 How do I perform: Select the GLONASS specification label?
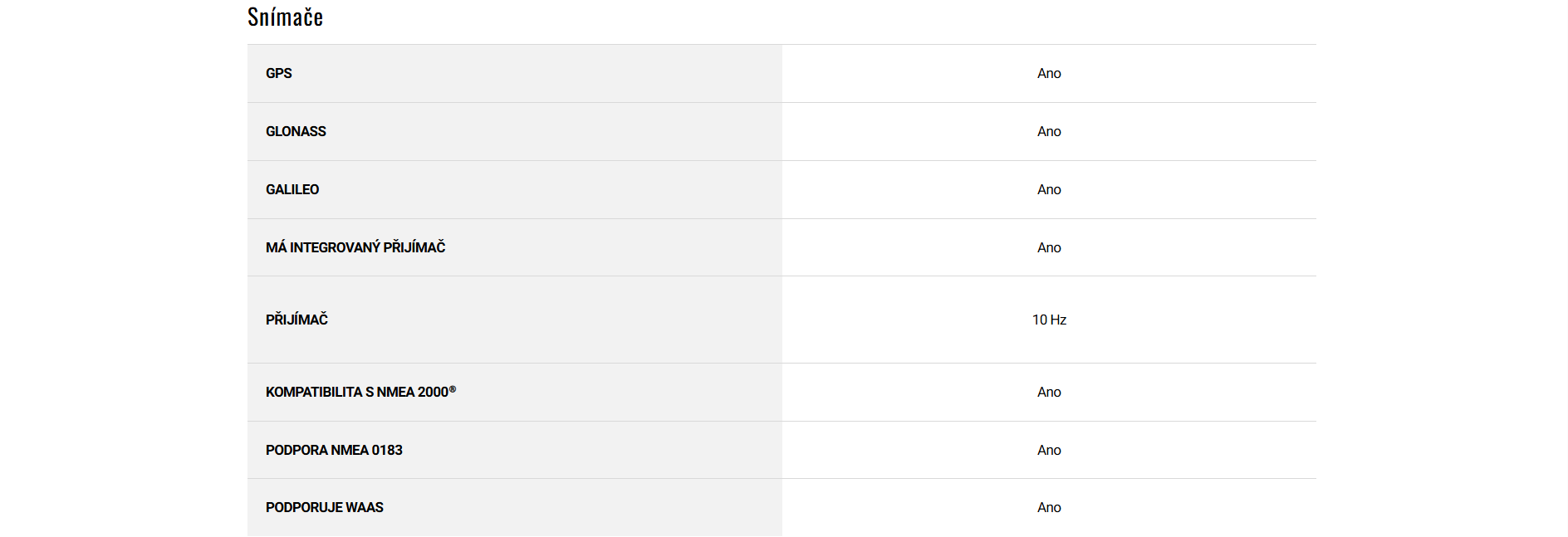(x=296, y=131)
